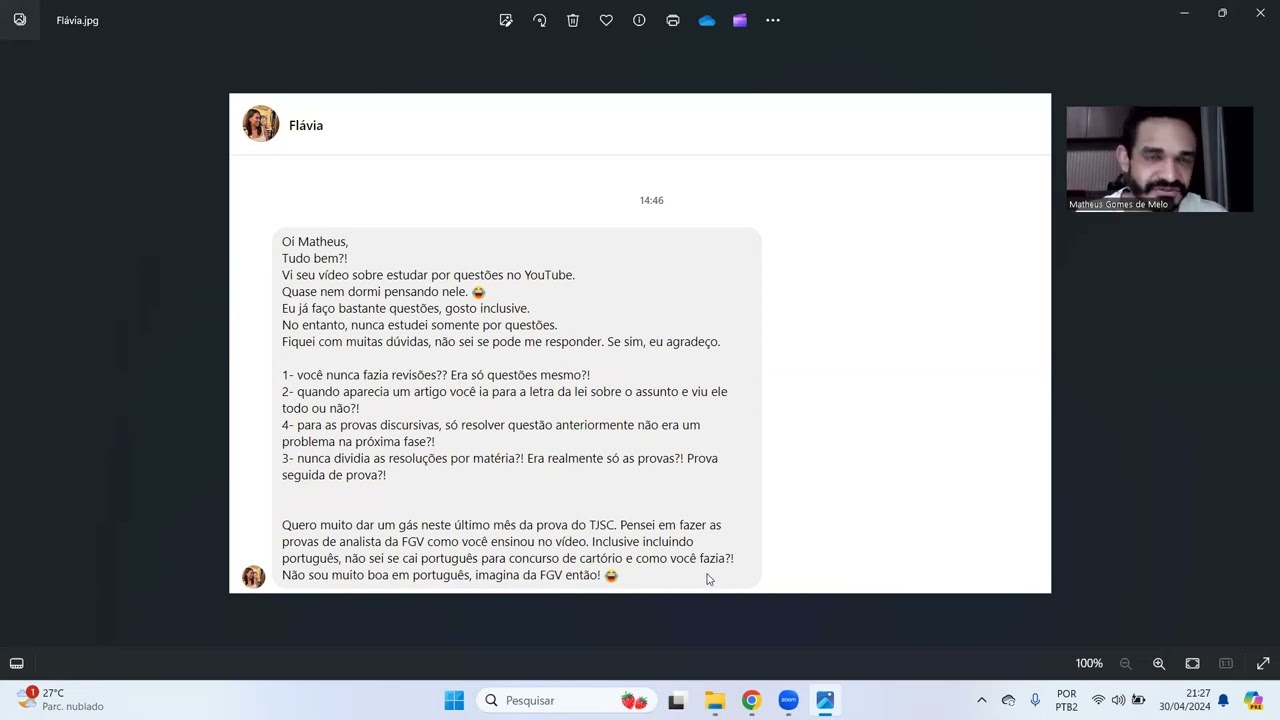The height and width of the screenshot is (720, 1280).
Task: Enter full screen view
Action: click(1263, 663)
